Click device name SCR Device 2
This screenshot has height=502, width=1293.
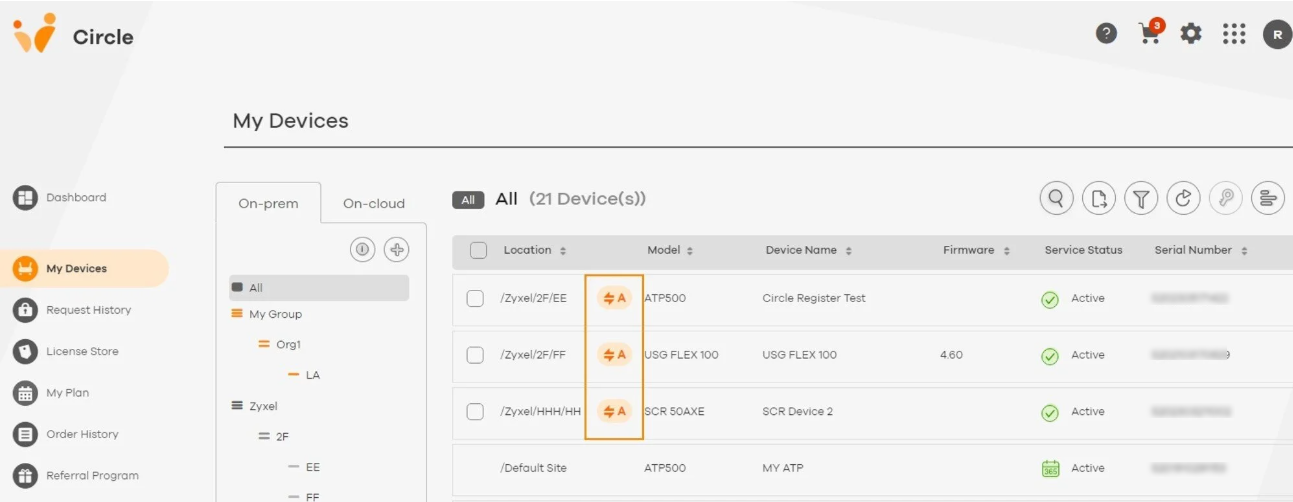tap(797, 411)
